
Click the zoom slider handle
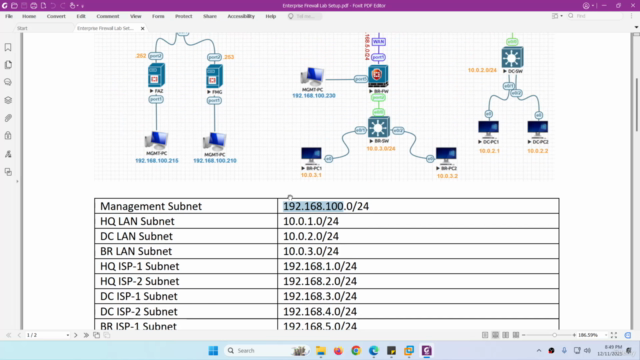554,335
